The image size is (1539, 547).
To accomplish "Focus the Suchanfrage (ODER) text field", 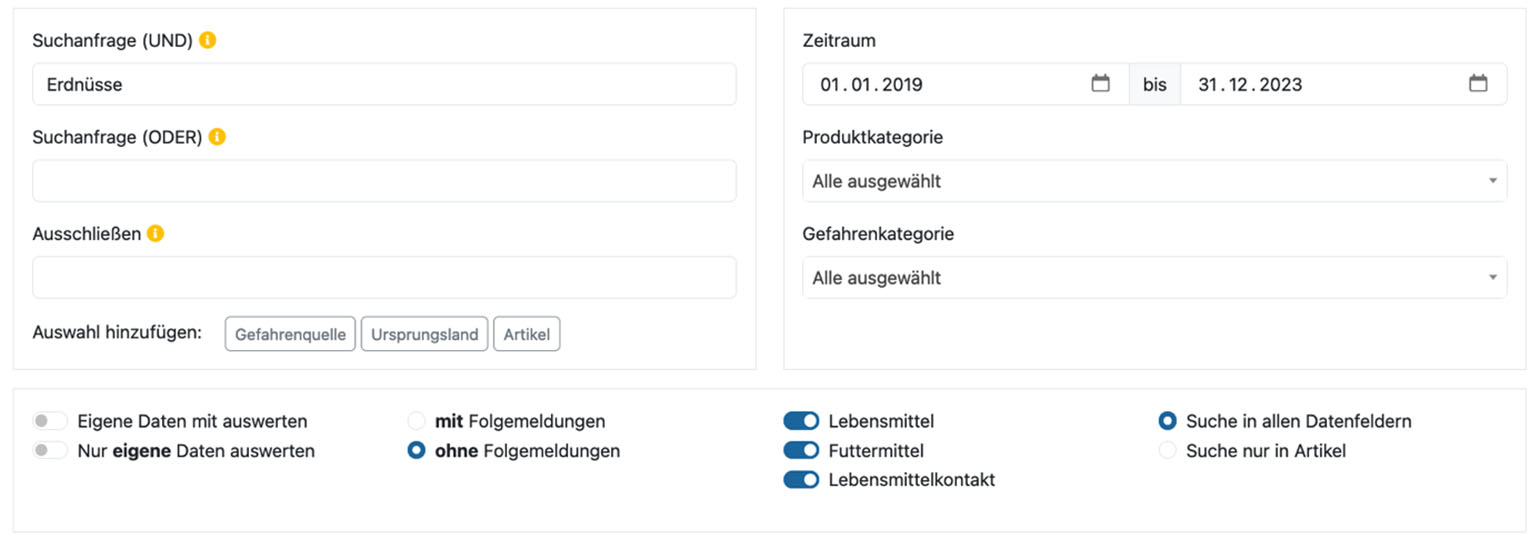I will pos(384,181).
